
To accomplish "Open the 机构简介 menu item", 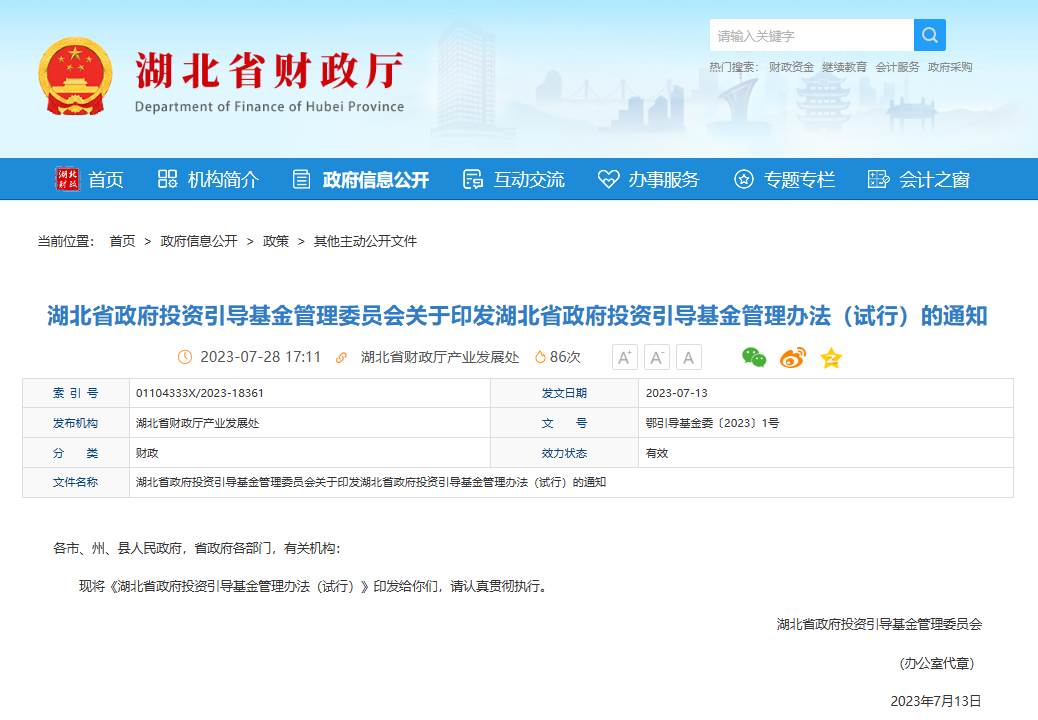I will click(x=223, y=179).
